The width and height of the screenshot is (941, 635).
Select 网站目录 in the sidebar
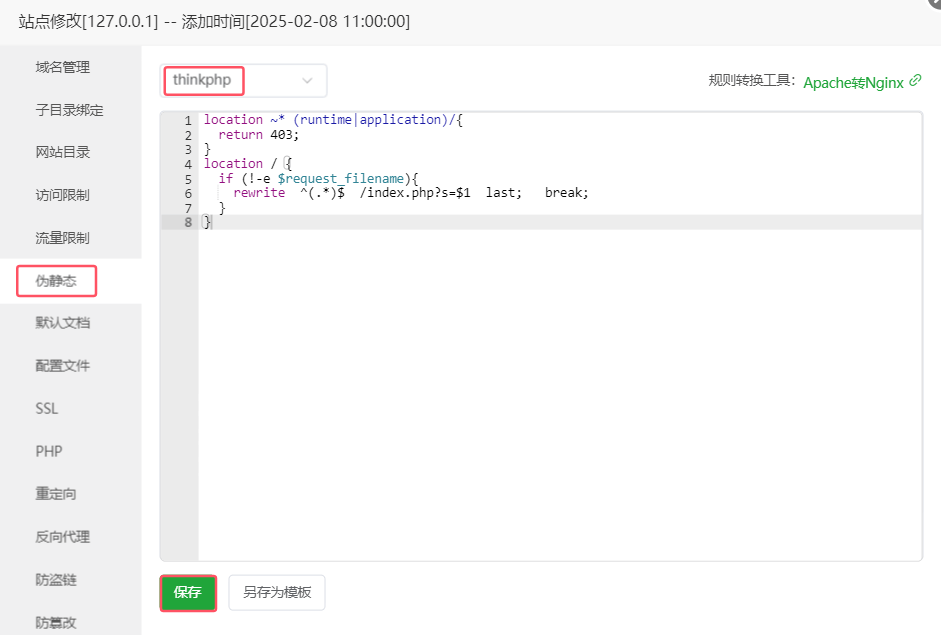pyautogui.click(x=62, y=152)
